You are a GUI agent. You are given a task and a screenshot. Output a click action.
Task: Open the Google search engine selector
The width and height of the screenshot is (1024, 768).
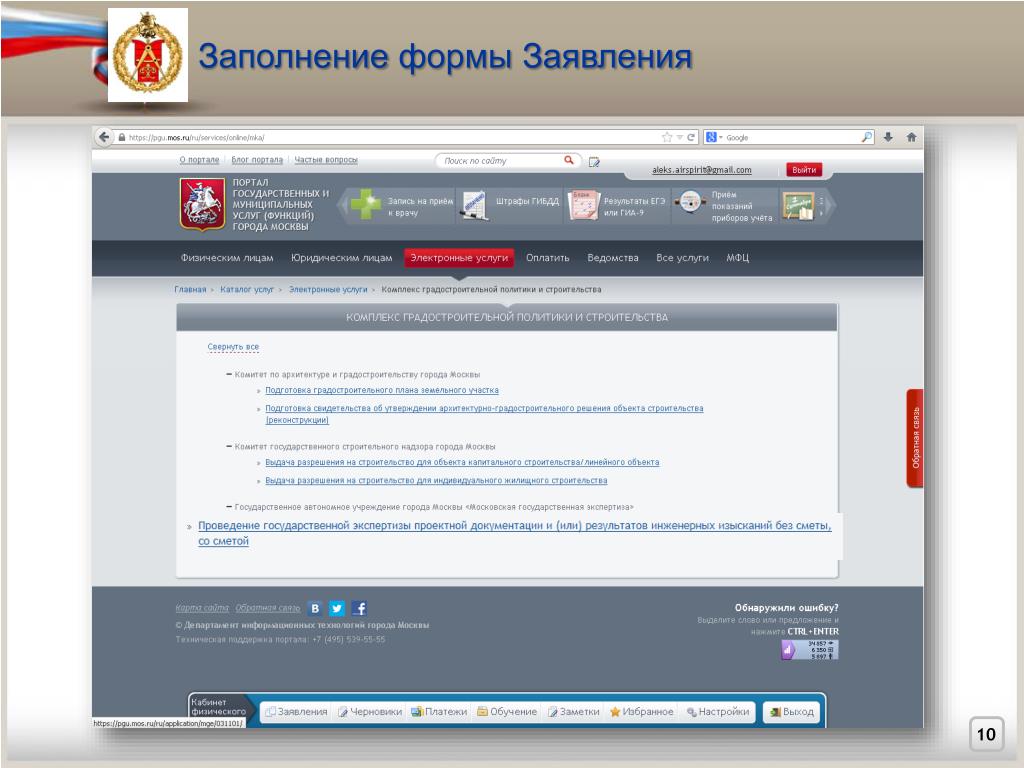click(714, 137)
